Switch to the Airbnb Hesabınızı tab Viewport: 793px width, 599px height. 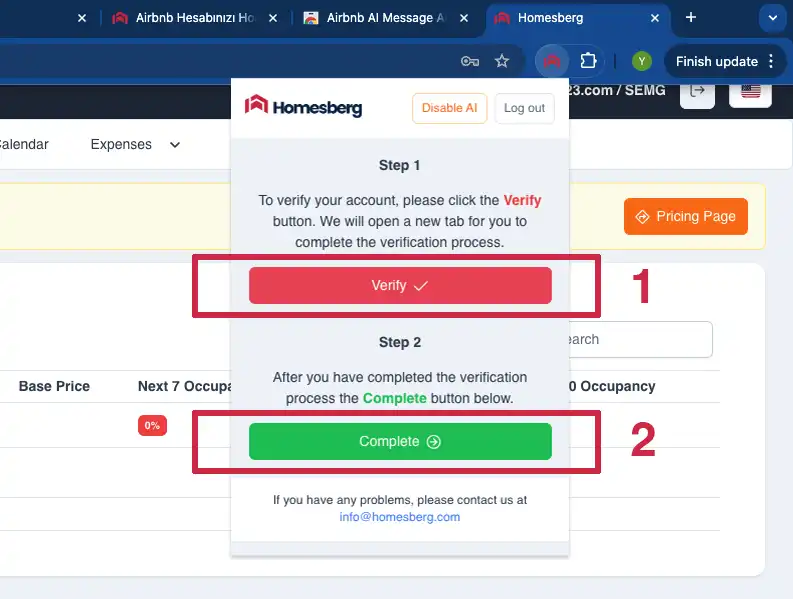point(194,18)
